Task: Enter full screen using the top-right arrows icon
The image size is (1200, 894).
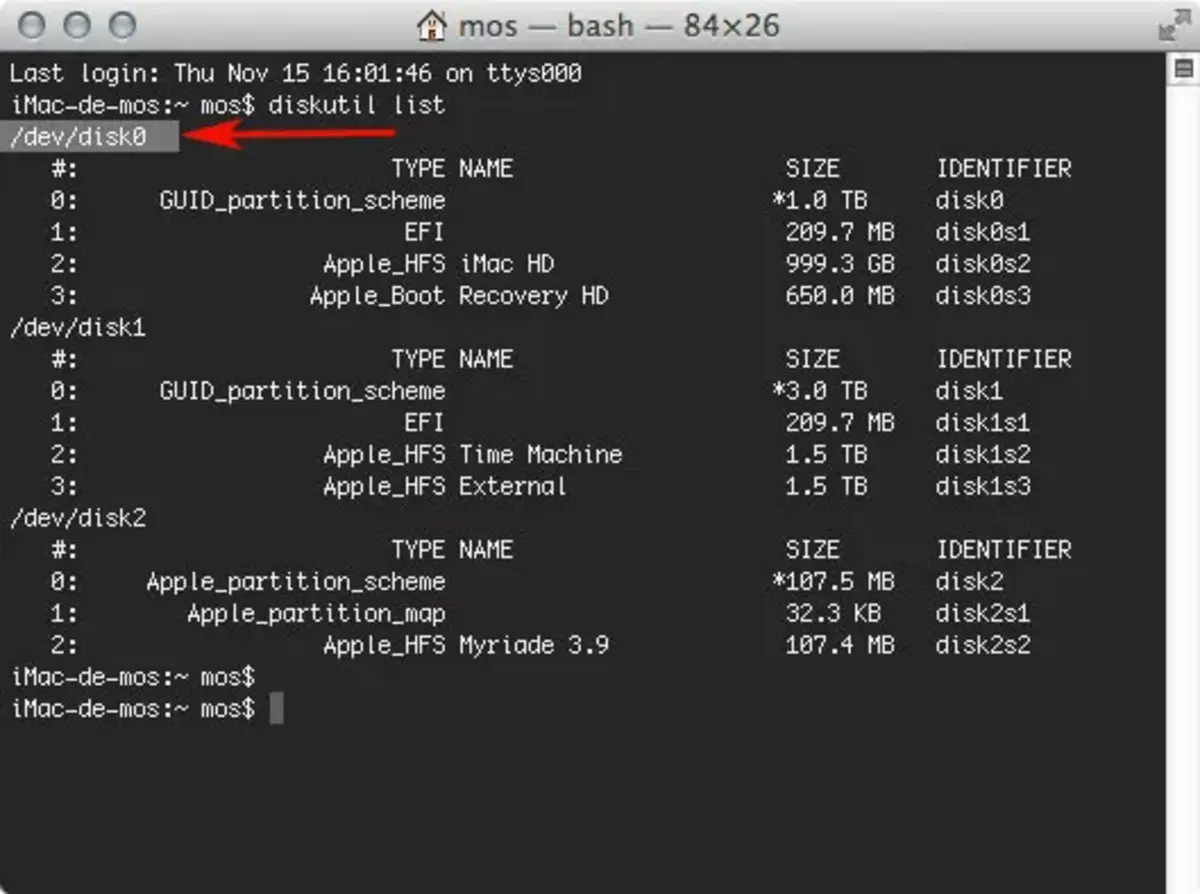Action: (x=1170, y=28)
